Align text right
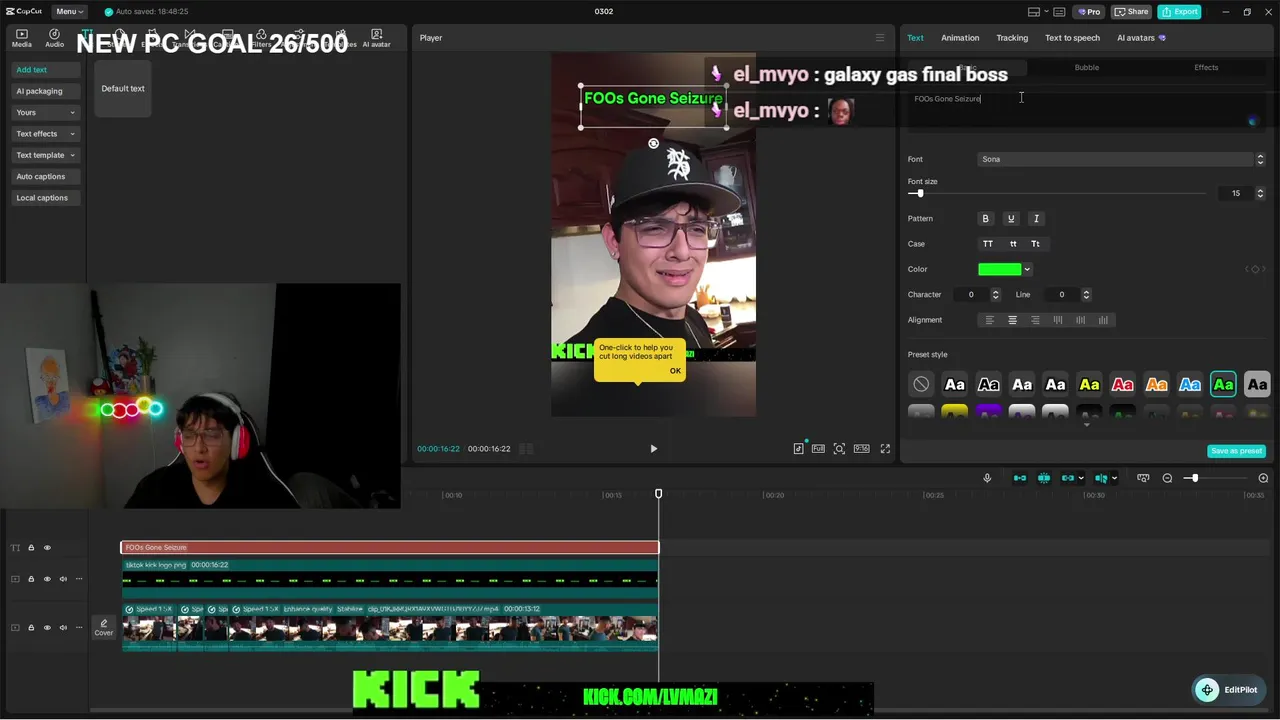 point(1035,320)
